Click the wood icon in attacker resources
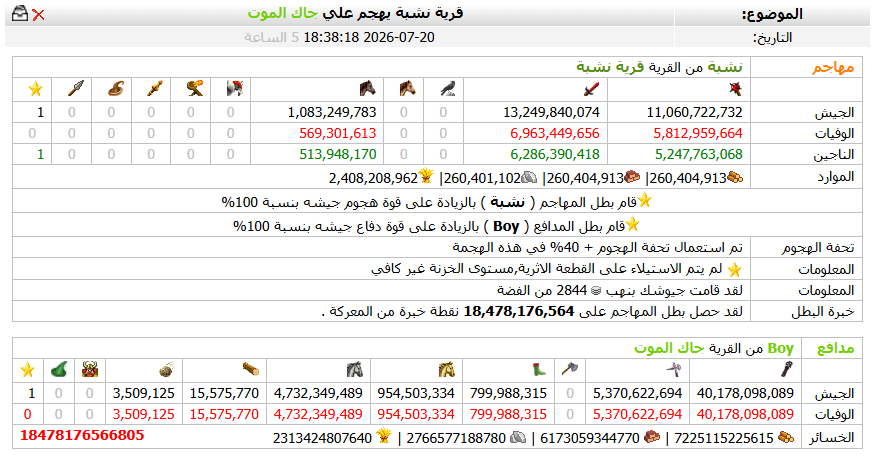Viewport: 872px width, 457px height. click(x=735, y=178)
